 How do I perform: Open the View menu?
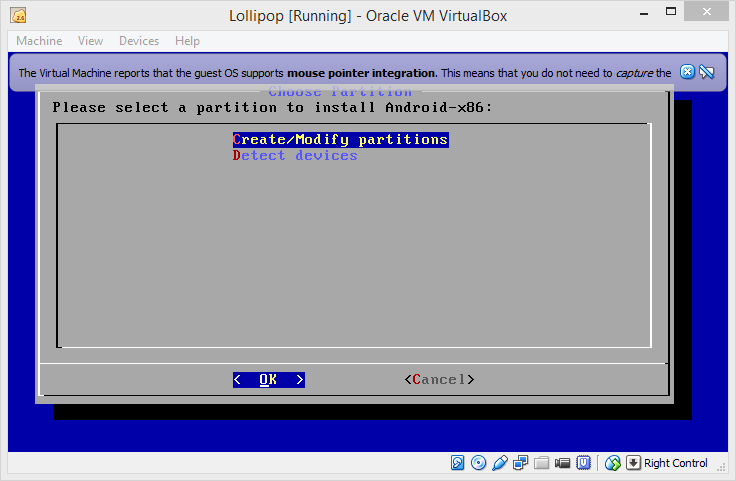90,41
